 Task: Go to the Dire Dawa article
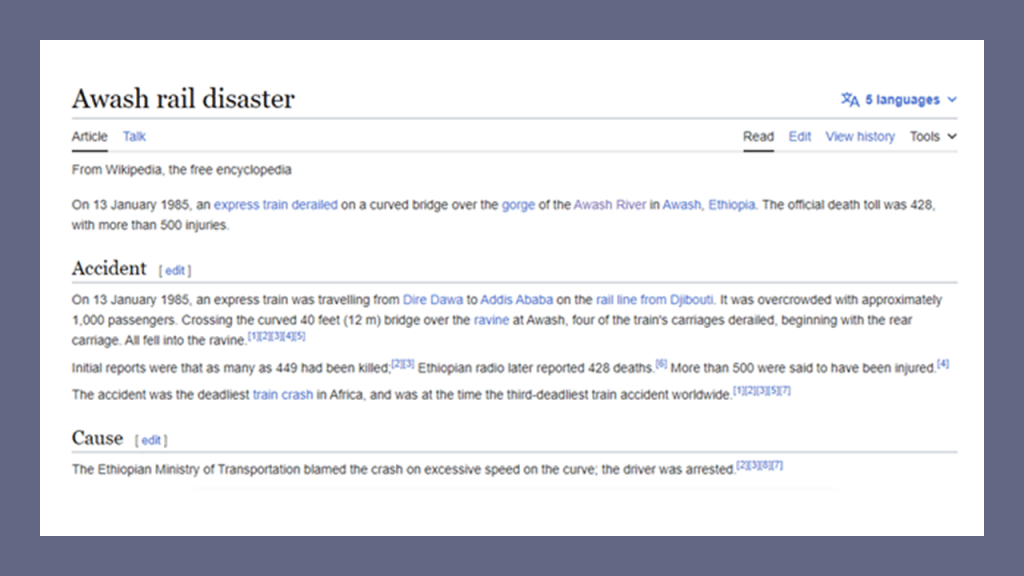pos(432,300)
